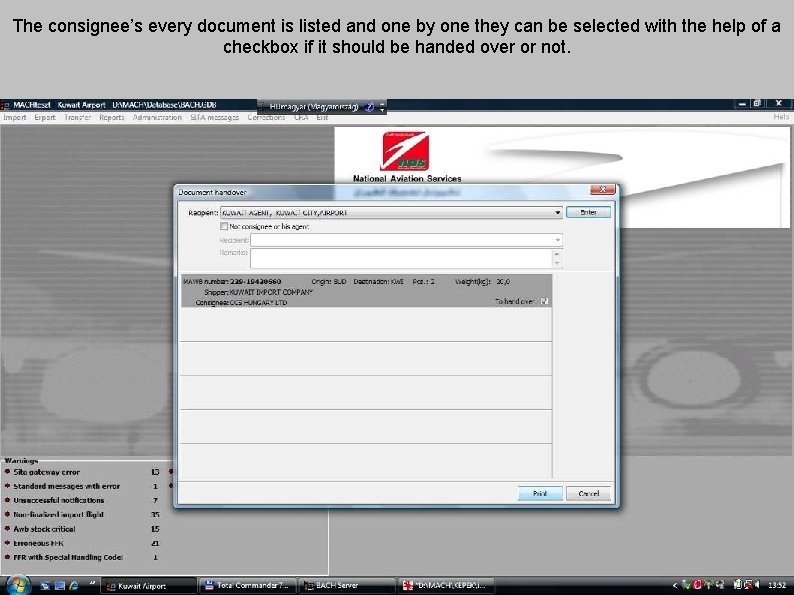Click Standard messages with error warning
Screen dimensions: 794x595
(66, 486)
